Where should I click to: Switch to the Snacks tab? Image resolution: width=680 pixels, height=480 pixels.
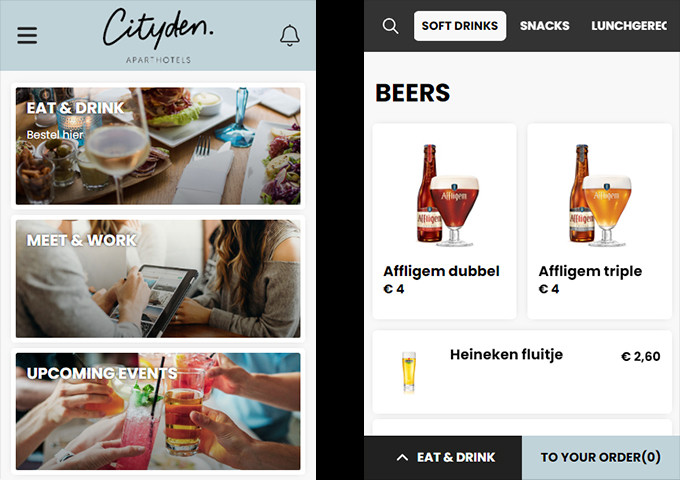[545, 26]
